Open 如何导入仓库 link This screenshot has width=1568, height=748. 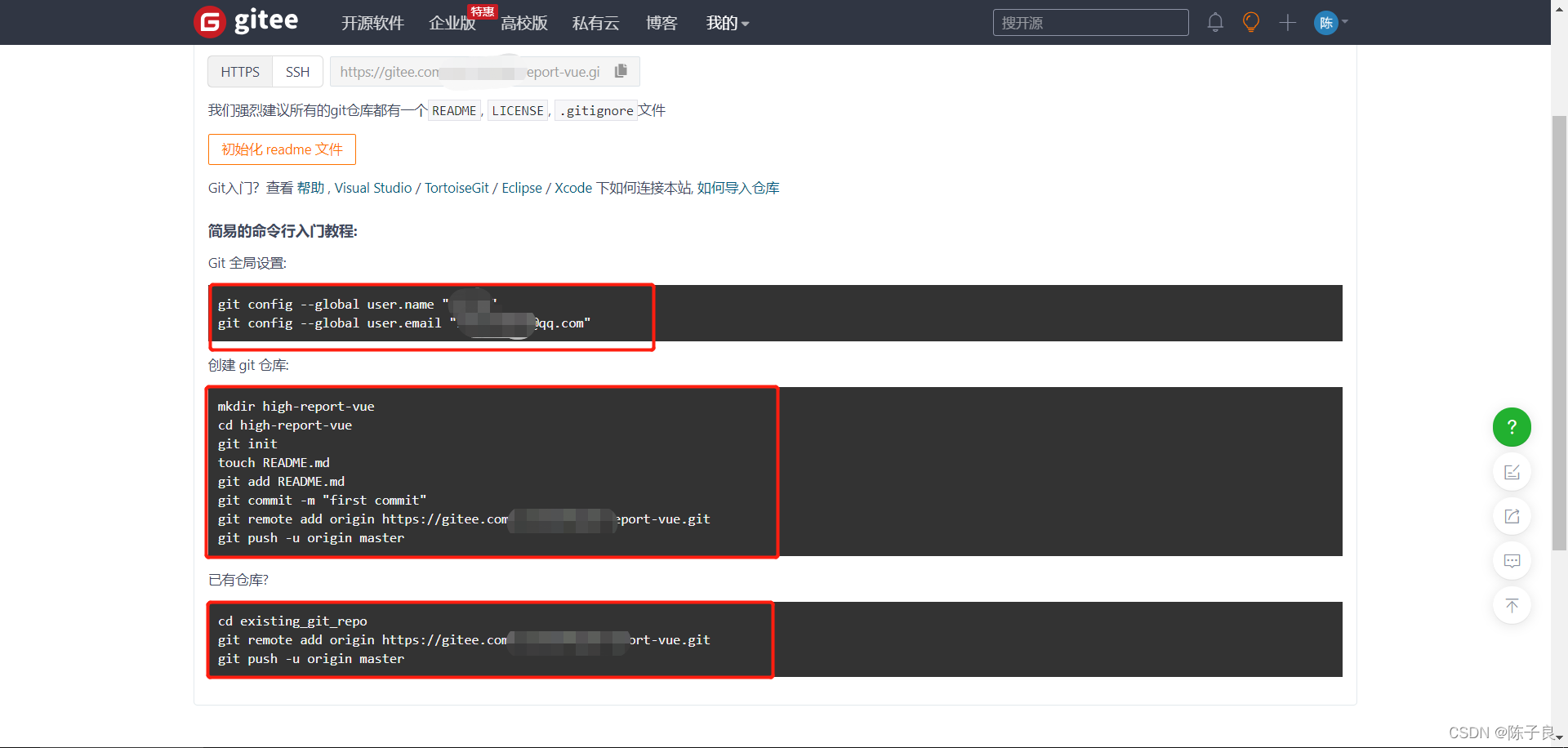[x=738, y=188]
